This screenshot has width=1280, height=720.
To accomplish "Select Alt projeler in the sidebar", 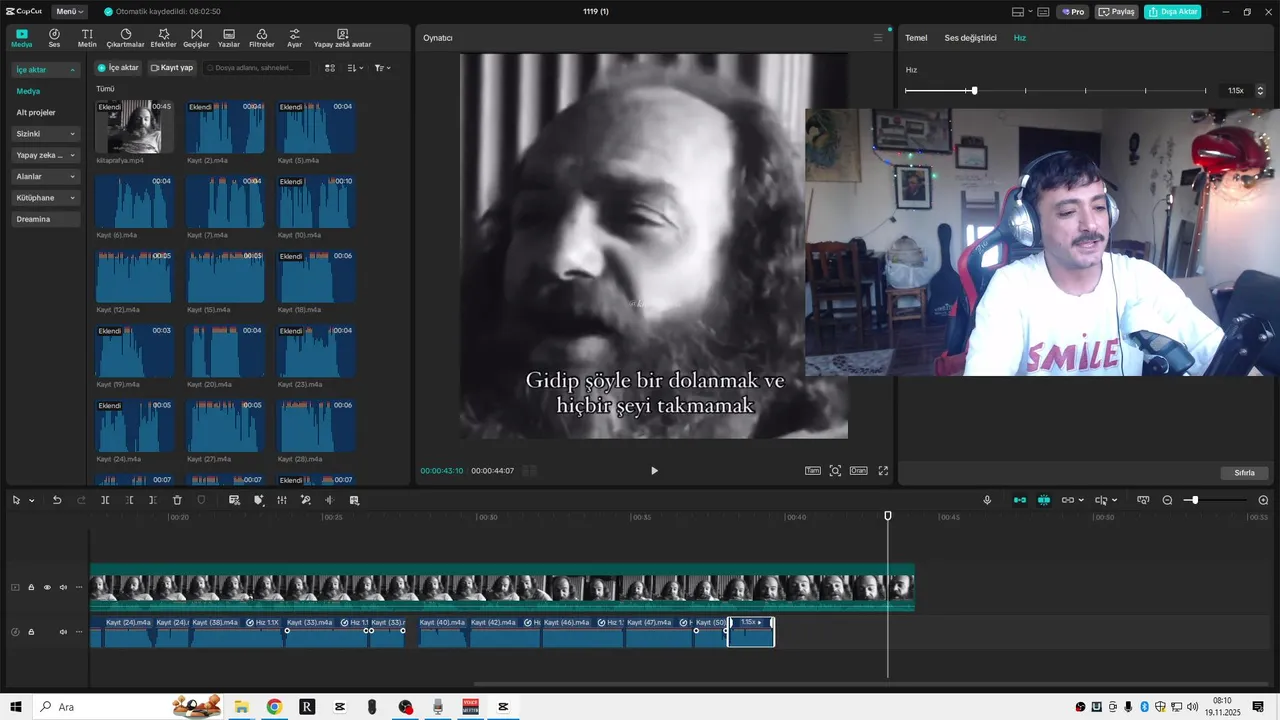I will (36, 112).
